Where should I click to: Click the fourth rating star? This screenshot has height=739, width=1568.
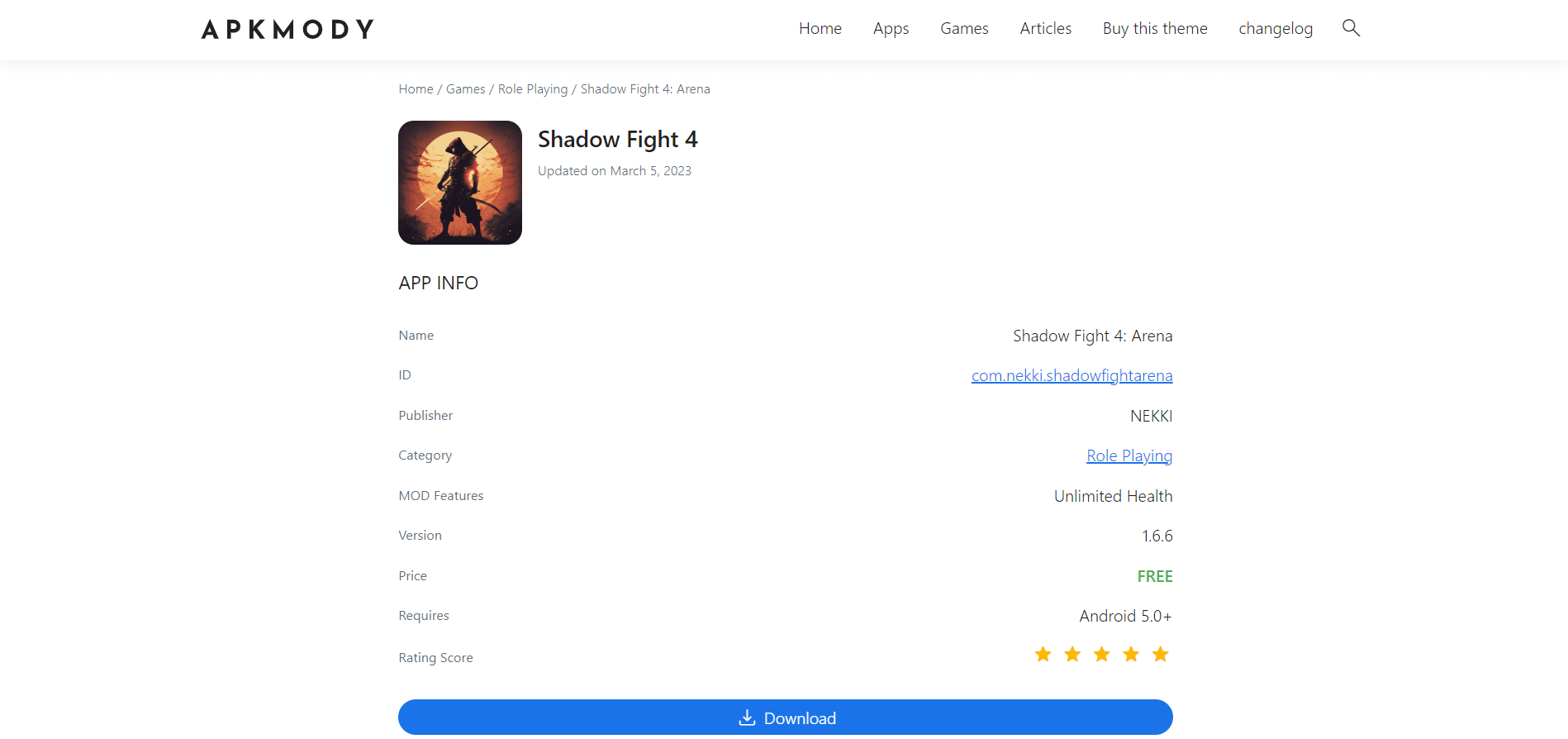tap(1131, 655)
